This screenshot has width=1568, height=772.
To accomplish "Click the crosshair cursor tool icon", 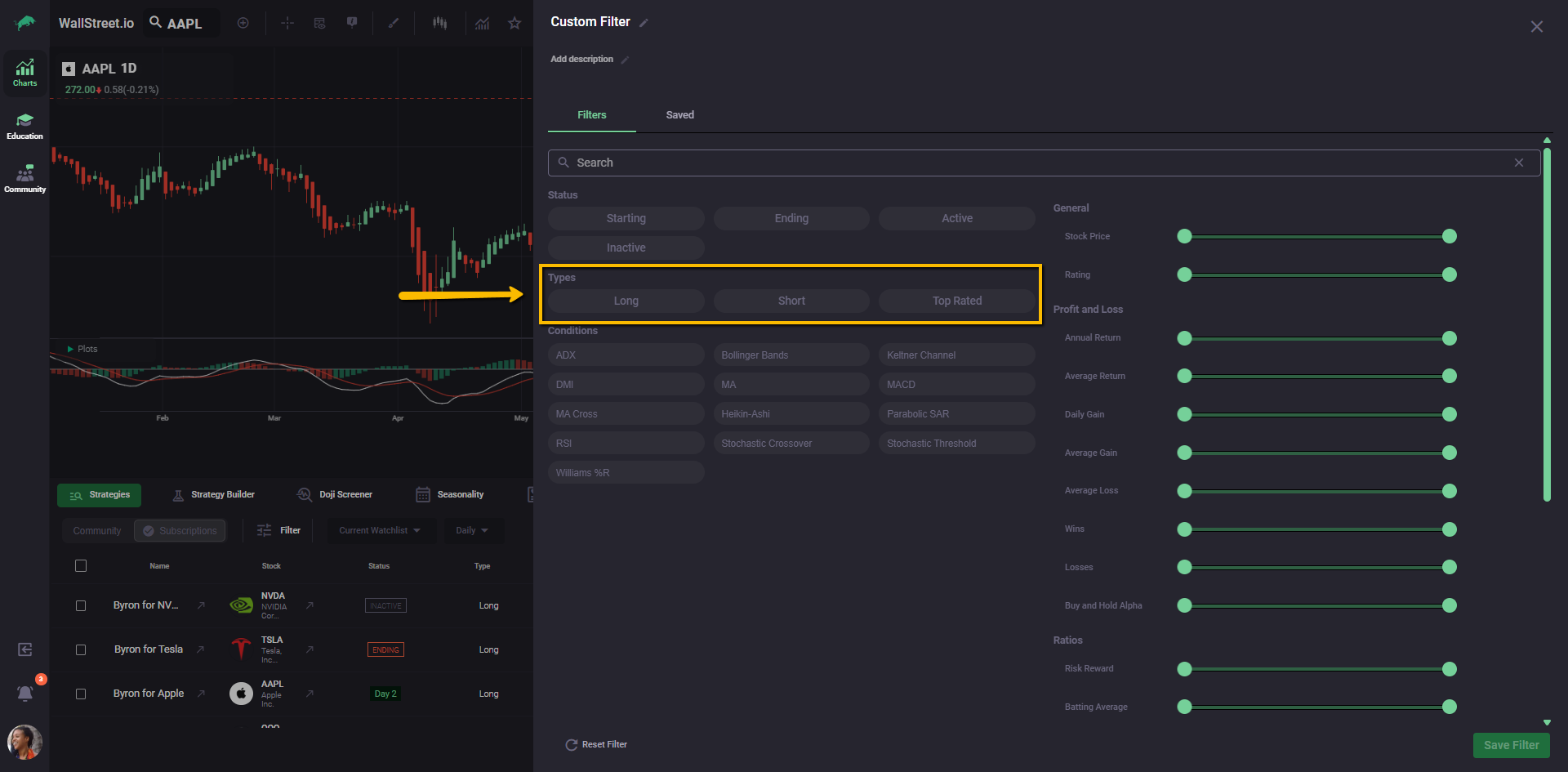I will tap(287, 23).
